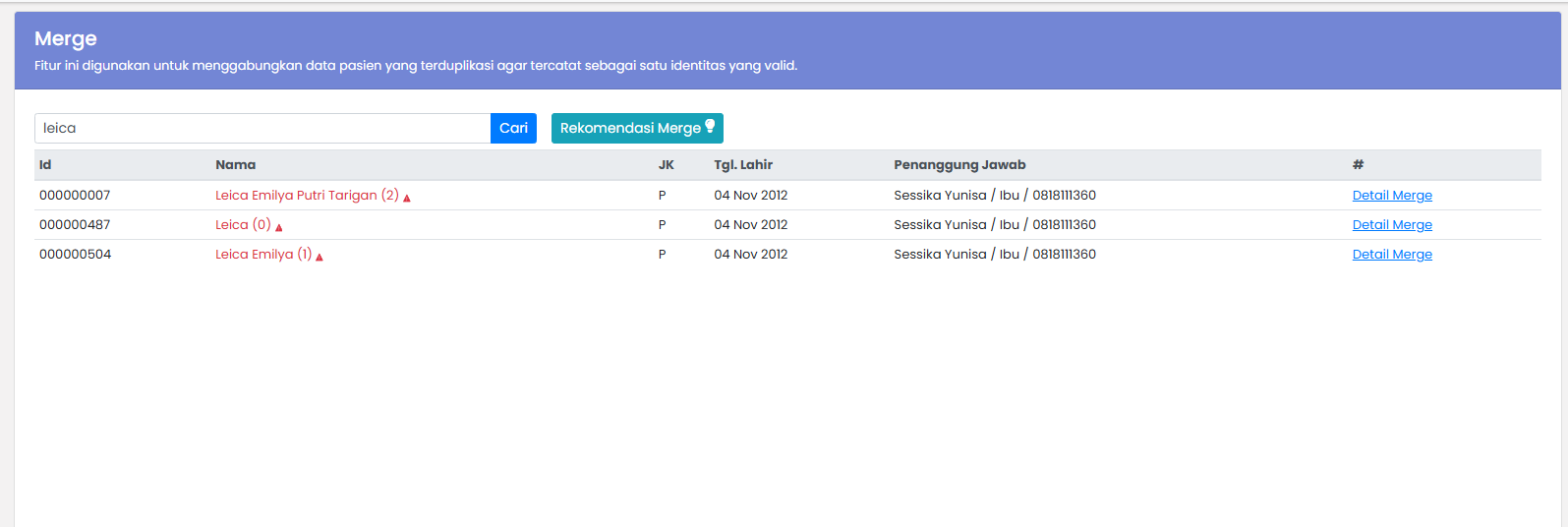The image size is (1568, 527).
Task: Click the Id column header
Action: [x=45, y=165]
